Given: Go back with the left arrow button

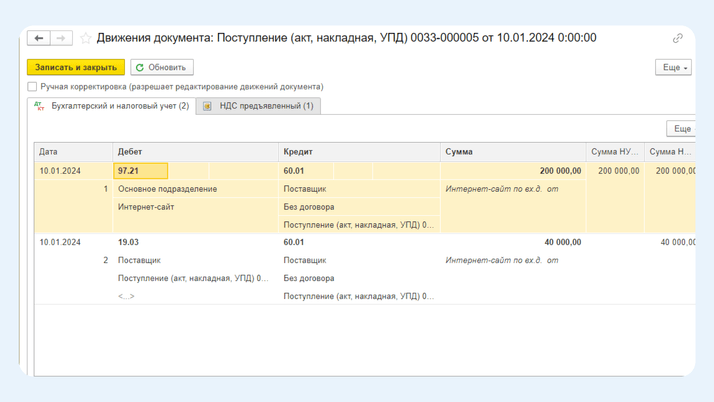Looking at the screenshot, I should pyautogui.click(x=39, y=38).
